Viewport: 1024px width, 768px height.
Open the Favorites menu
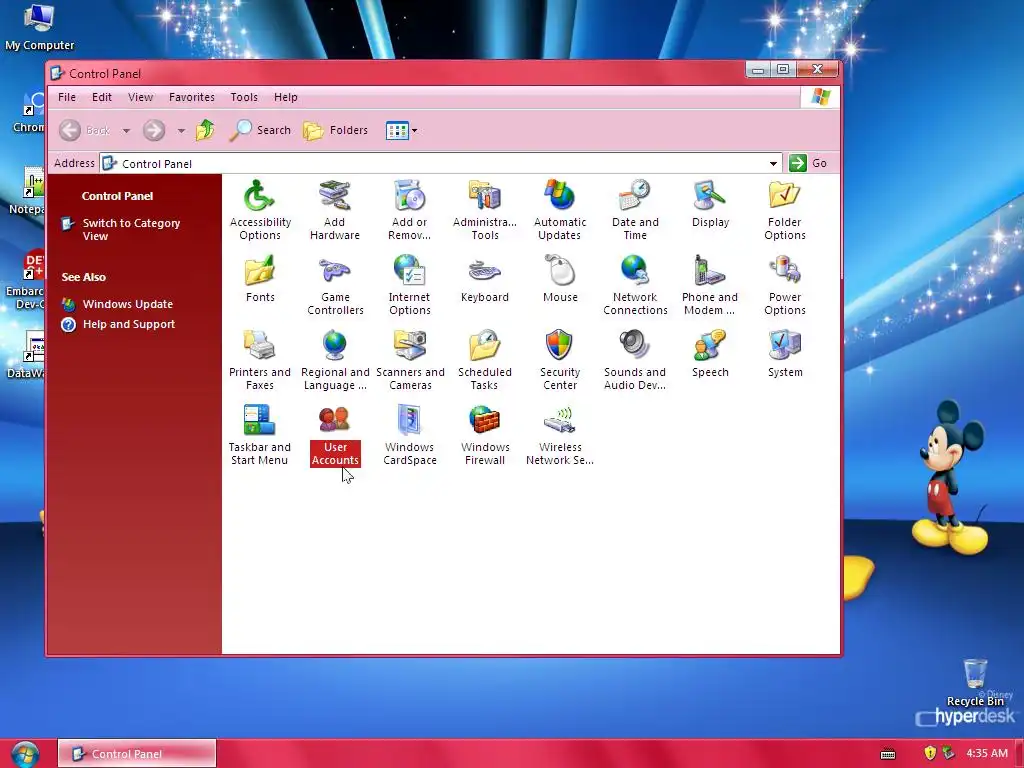(x=191, y=97)
